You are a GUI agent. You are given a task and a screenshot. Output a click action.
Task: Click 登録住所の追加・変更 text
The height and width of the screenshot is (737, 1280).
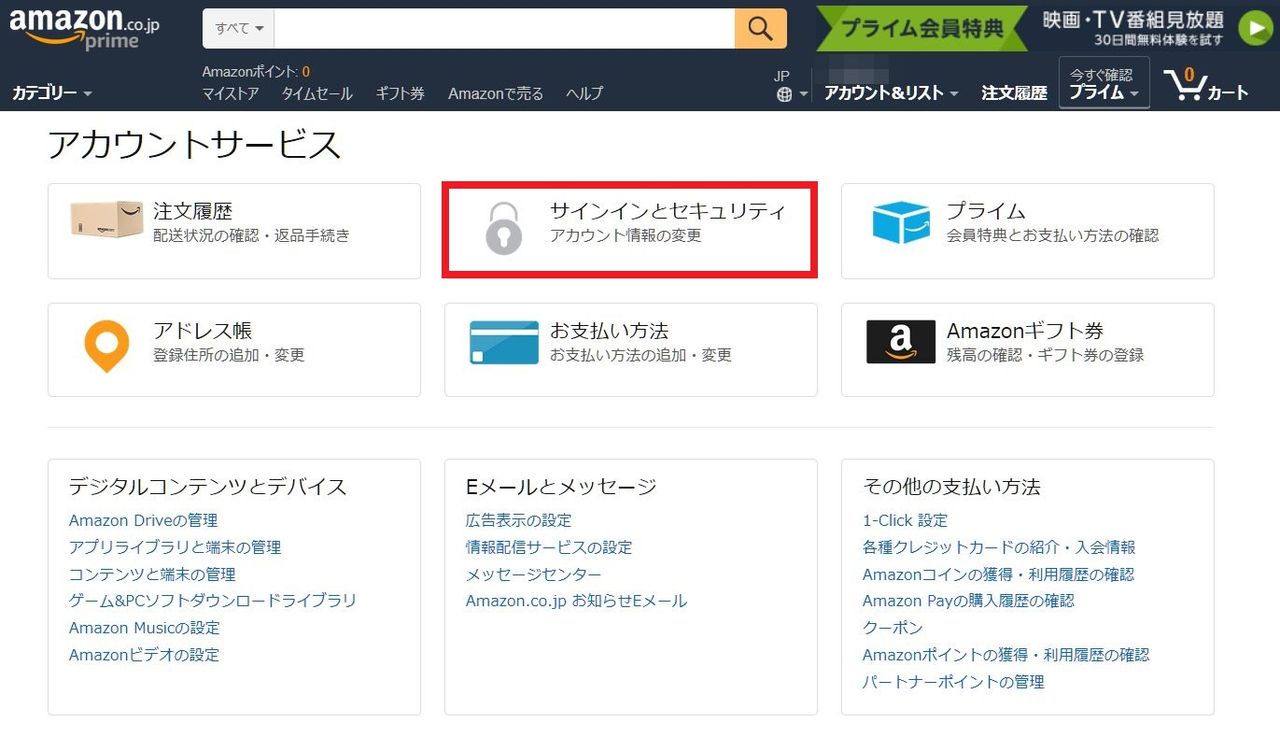(x=229, y=355)
